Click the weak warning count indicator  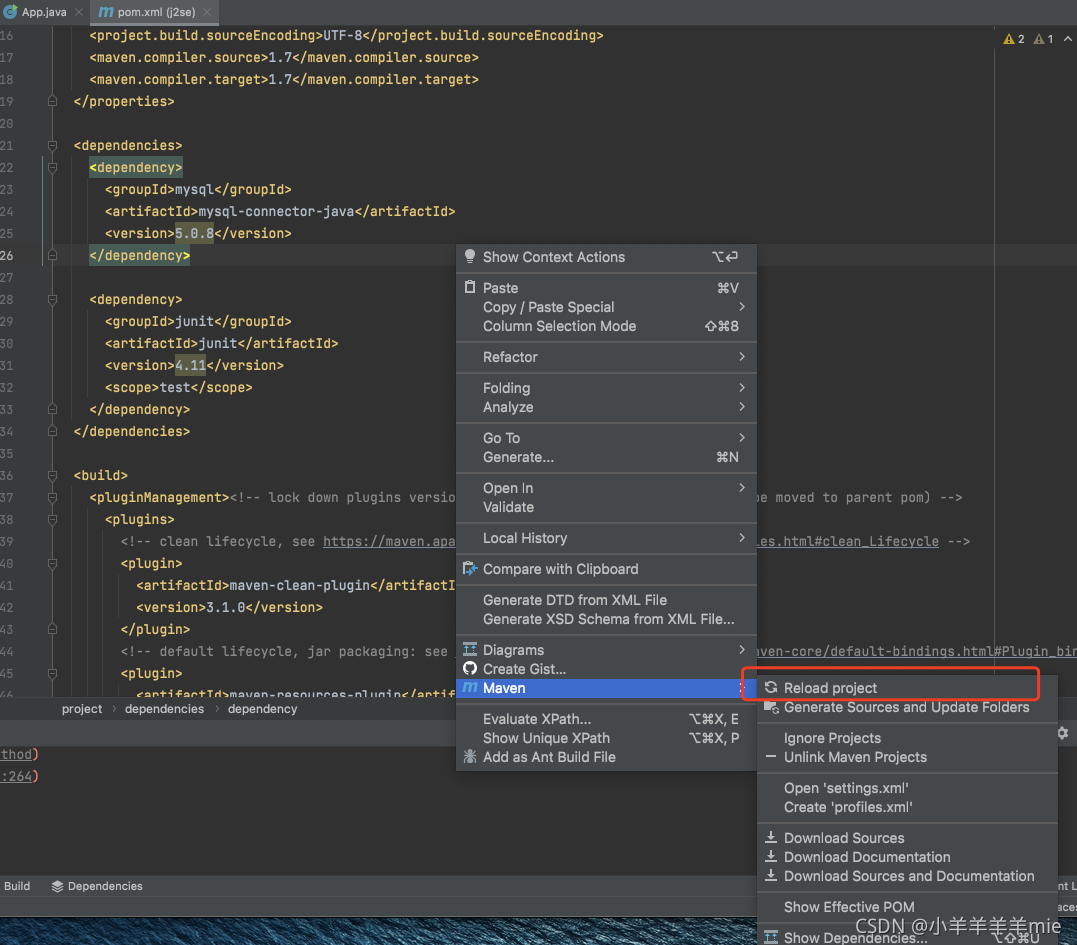[1043, 39]
